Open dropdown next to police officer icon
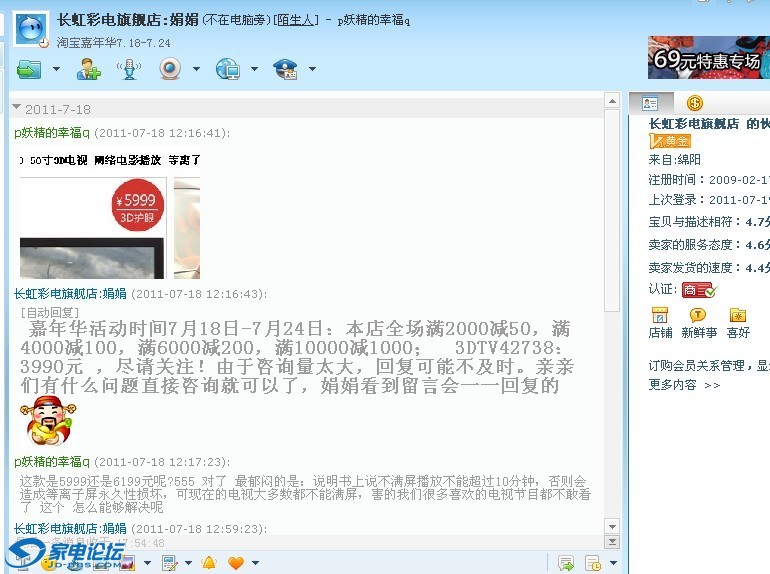 coord(312,70)
